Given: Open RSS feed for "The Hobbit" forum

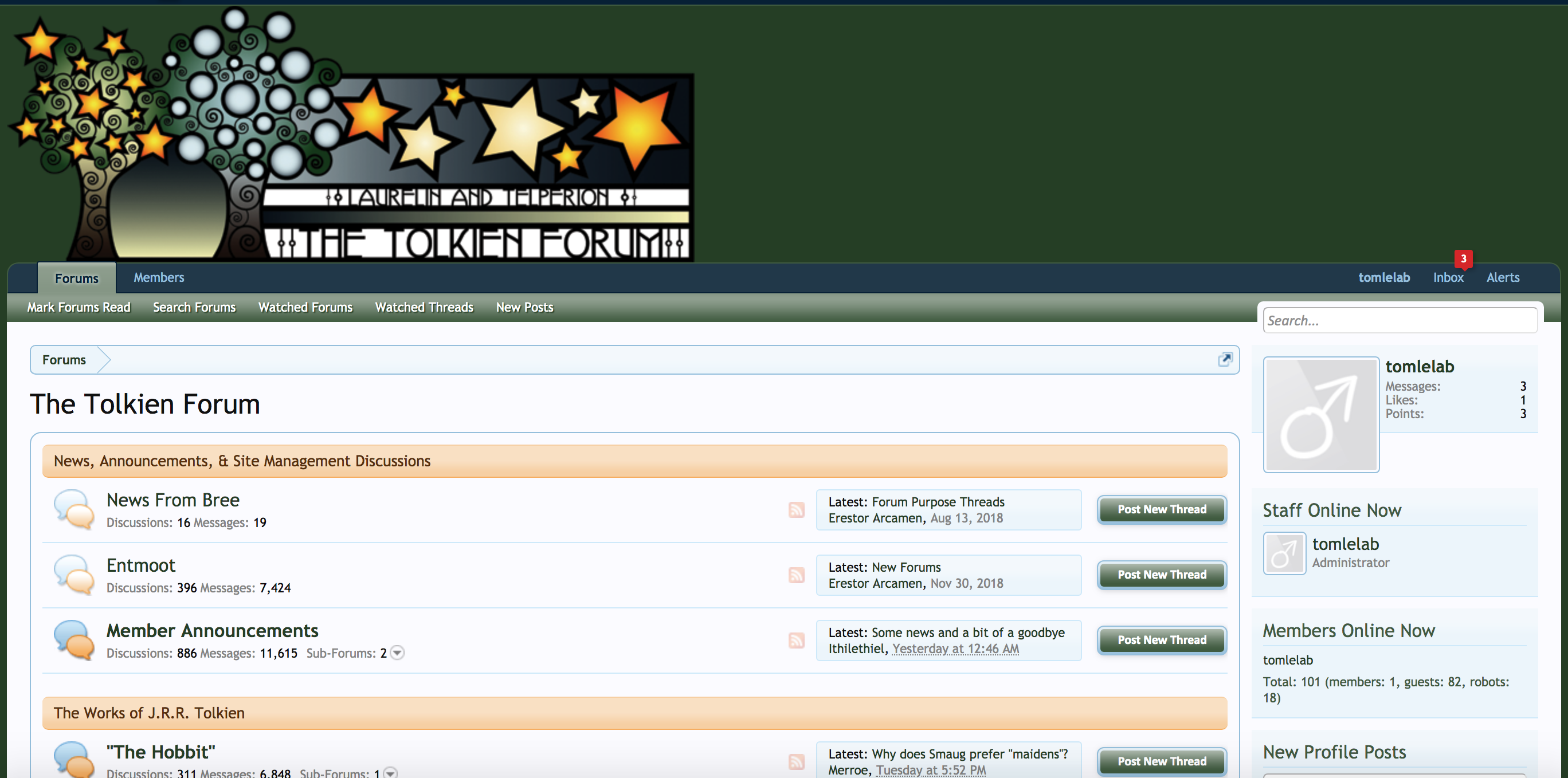Looking at the screenshot, I should click(x=796, y=761).
